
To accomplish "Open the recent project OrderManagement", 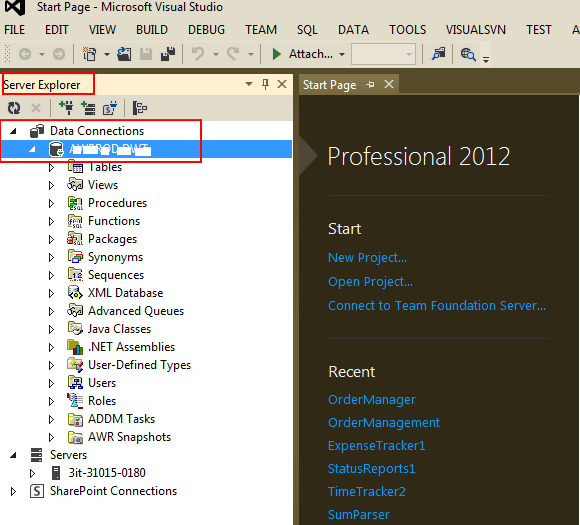I will coord(384,423).
